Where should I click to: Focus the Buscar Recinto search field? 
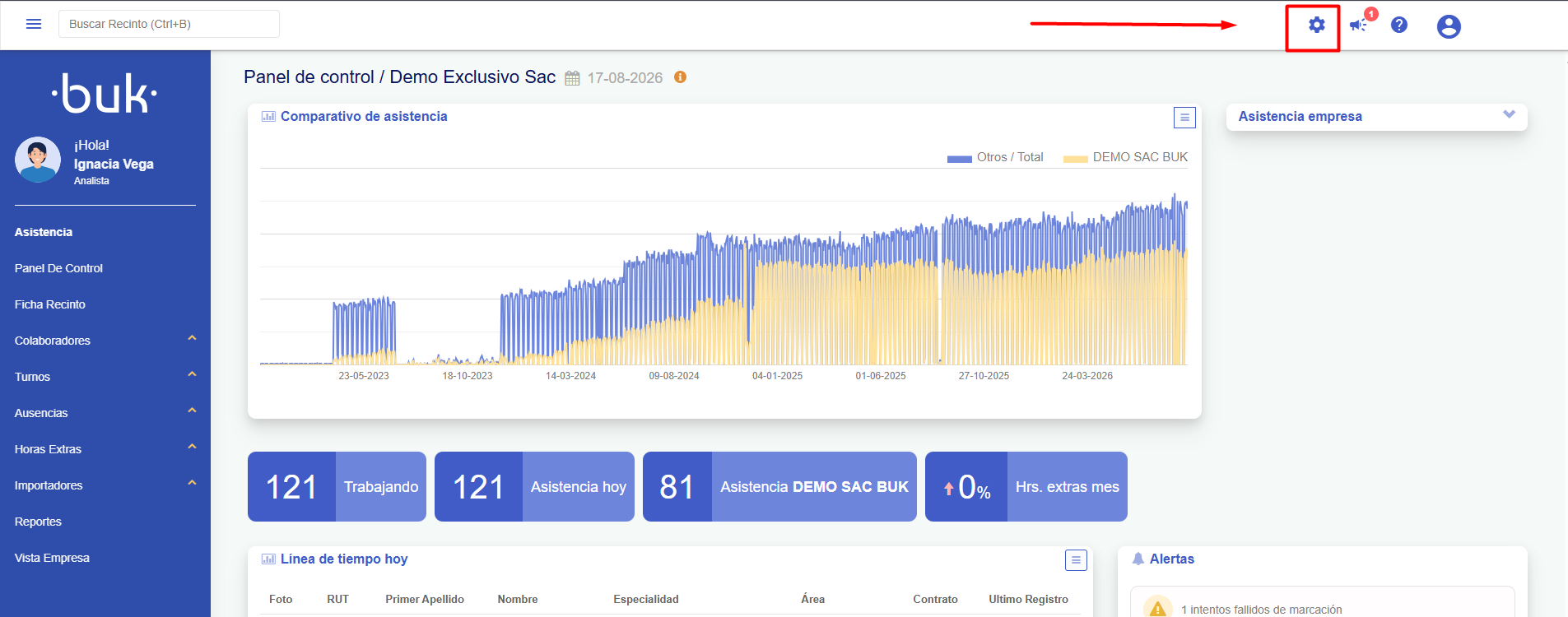(169, 24)
